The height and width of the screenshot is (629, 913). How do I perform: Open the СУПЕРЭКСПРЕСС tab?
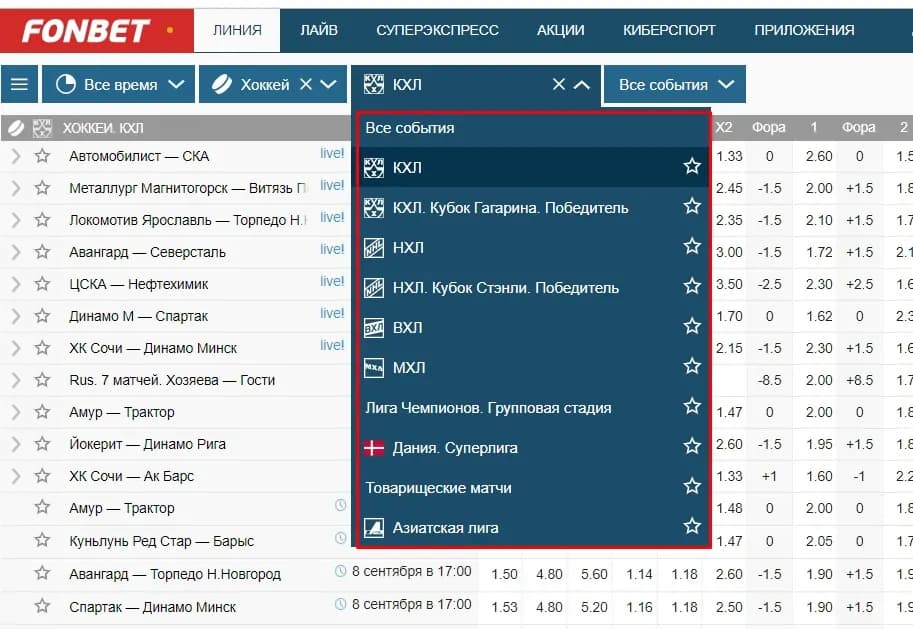pos(437,30)
